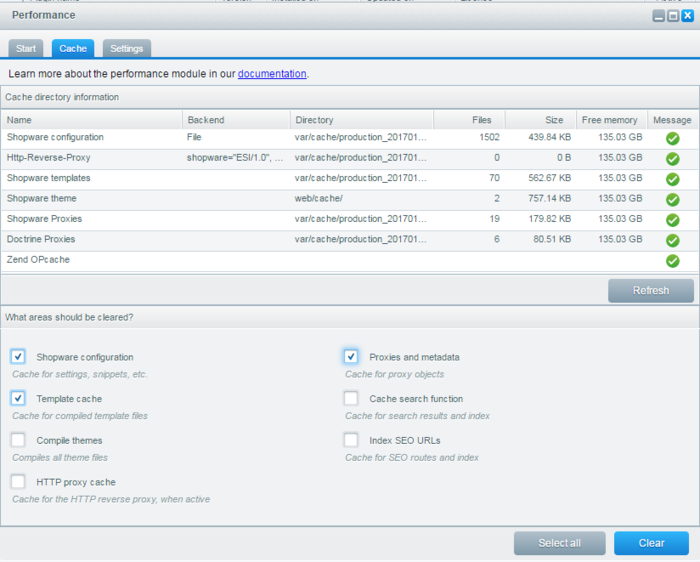Uncheck Shopware configuration cache checkbox
The width and height of the screenshot is (700, 562).
tap(18, 357)
